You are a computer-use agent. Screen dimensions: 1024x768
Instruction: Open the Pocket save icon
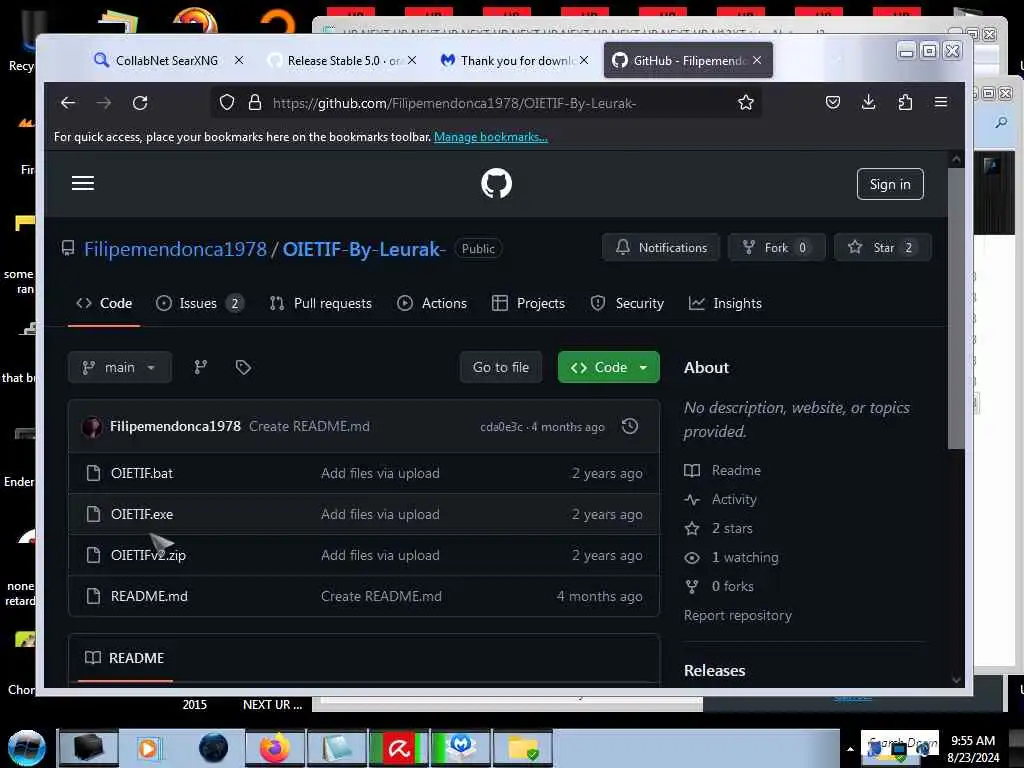coord(833,102)
